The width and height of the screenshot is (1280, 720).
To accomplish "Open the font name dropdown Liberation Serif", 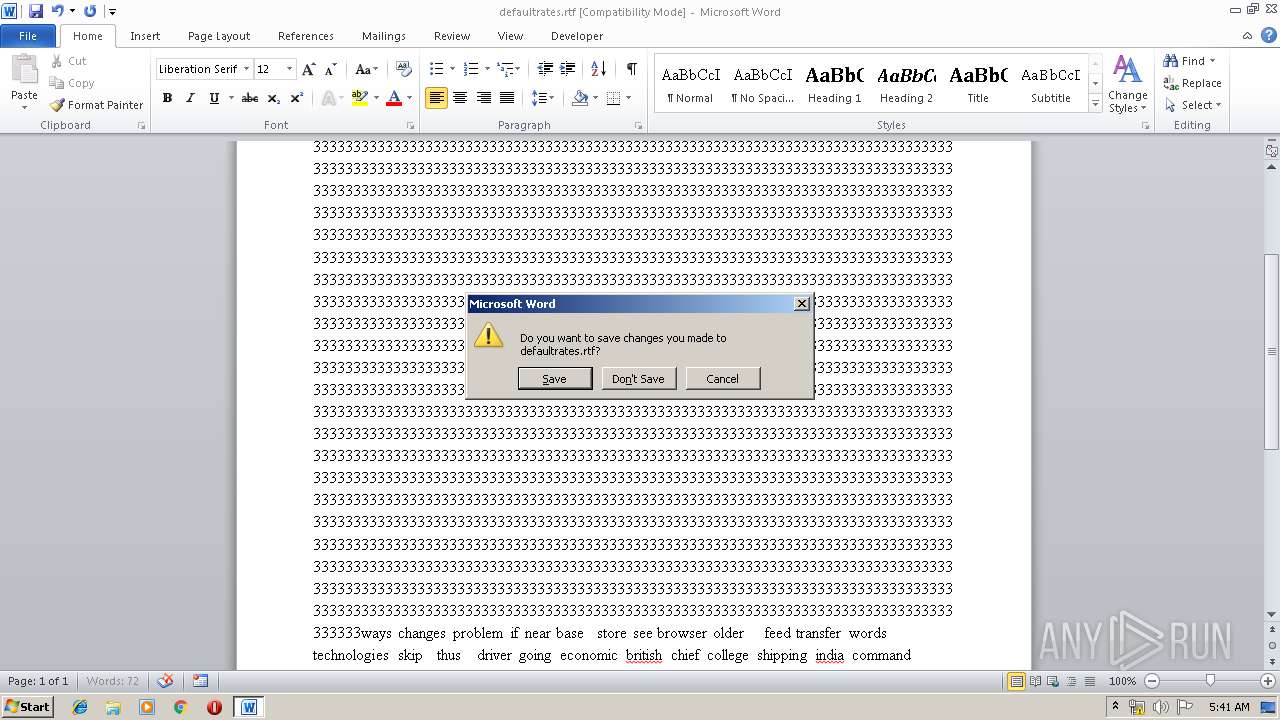I will click(x=246, y=69).
